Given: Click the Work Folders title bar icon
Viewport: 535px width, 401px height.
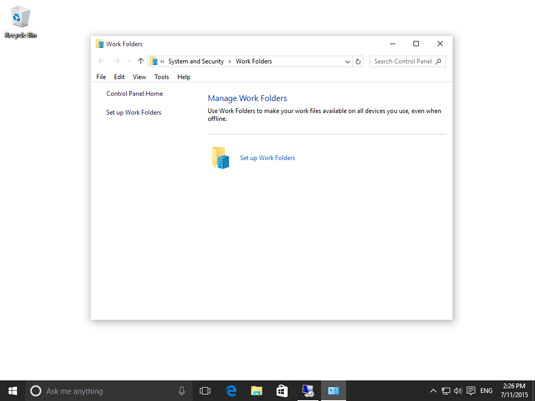Looking at the screenshot, I should 100,44.
